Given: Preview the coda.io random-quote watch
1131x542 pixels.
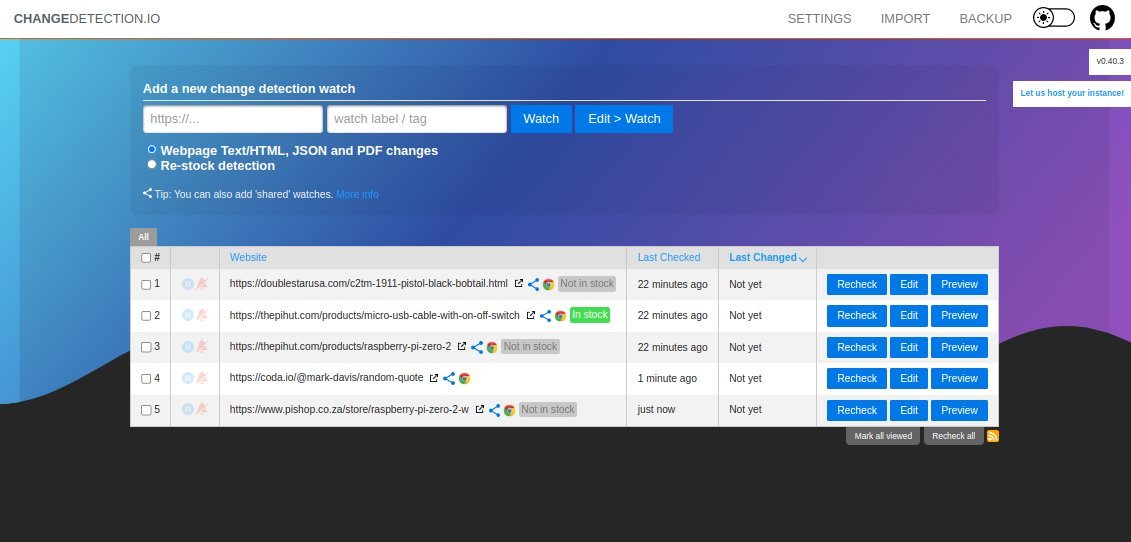Looking at the screenshot, I should pos(959,378).
